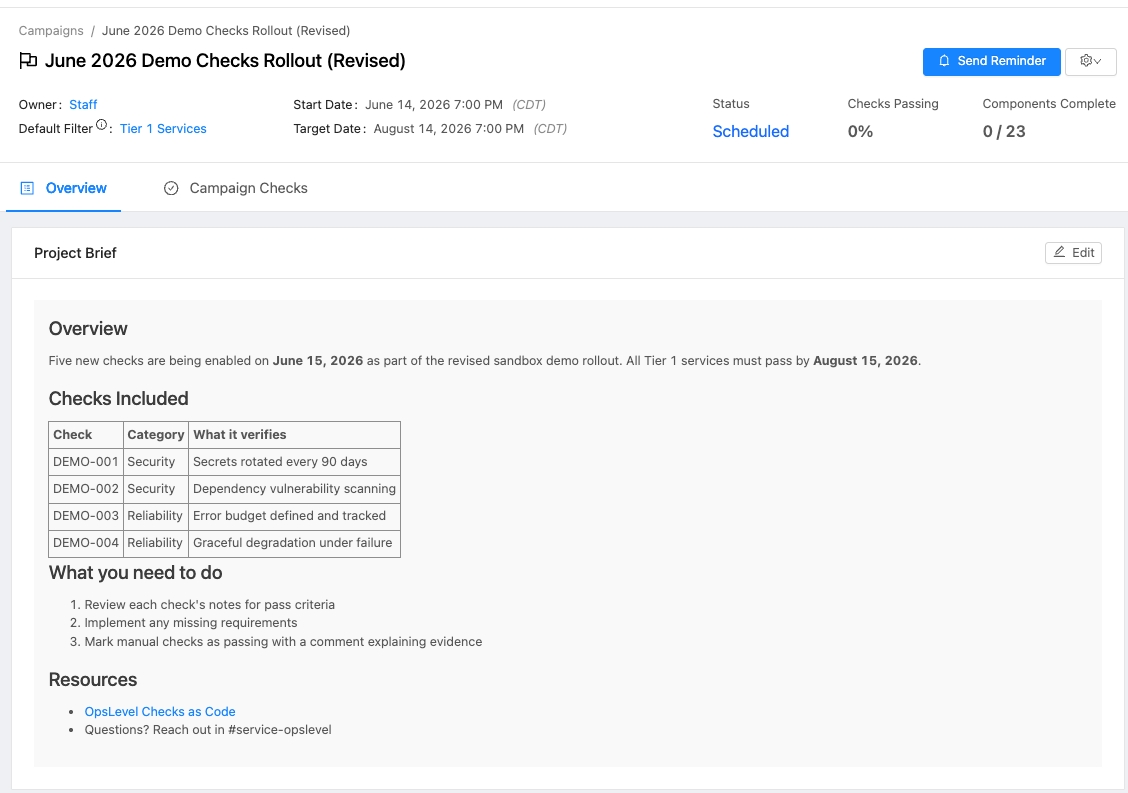Image resolution: width=1128 pixels, height=793 pixels.
Task: Click the pencil icon in Edit button
Action: [x=1059, y=252]
